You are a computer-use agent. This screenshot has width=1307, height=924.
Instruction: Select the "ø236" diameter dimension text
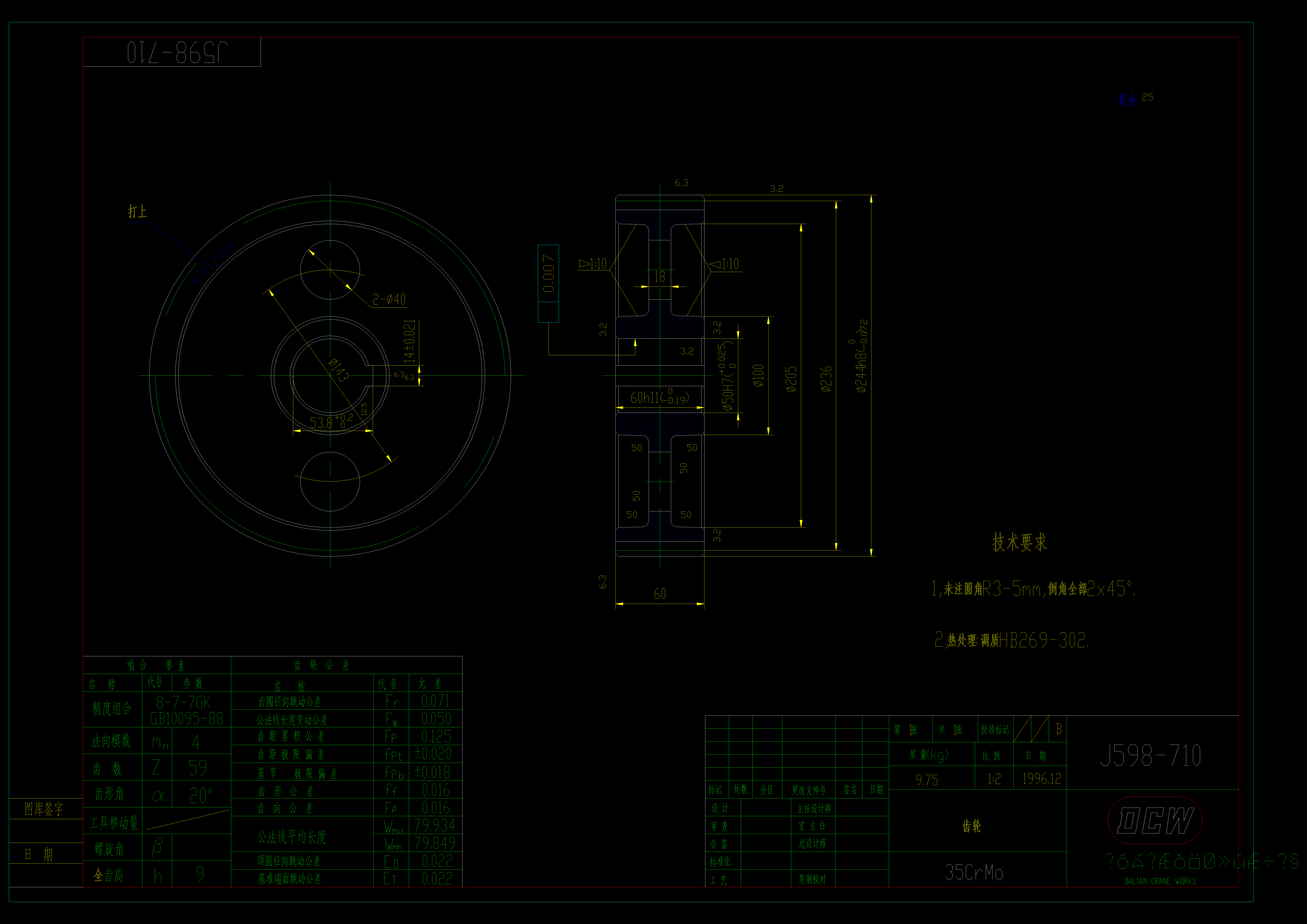pos(826,379)
